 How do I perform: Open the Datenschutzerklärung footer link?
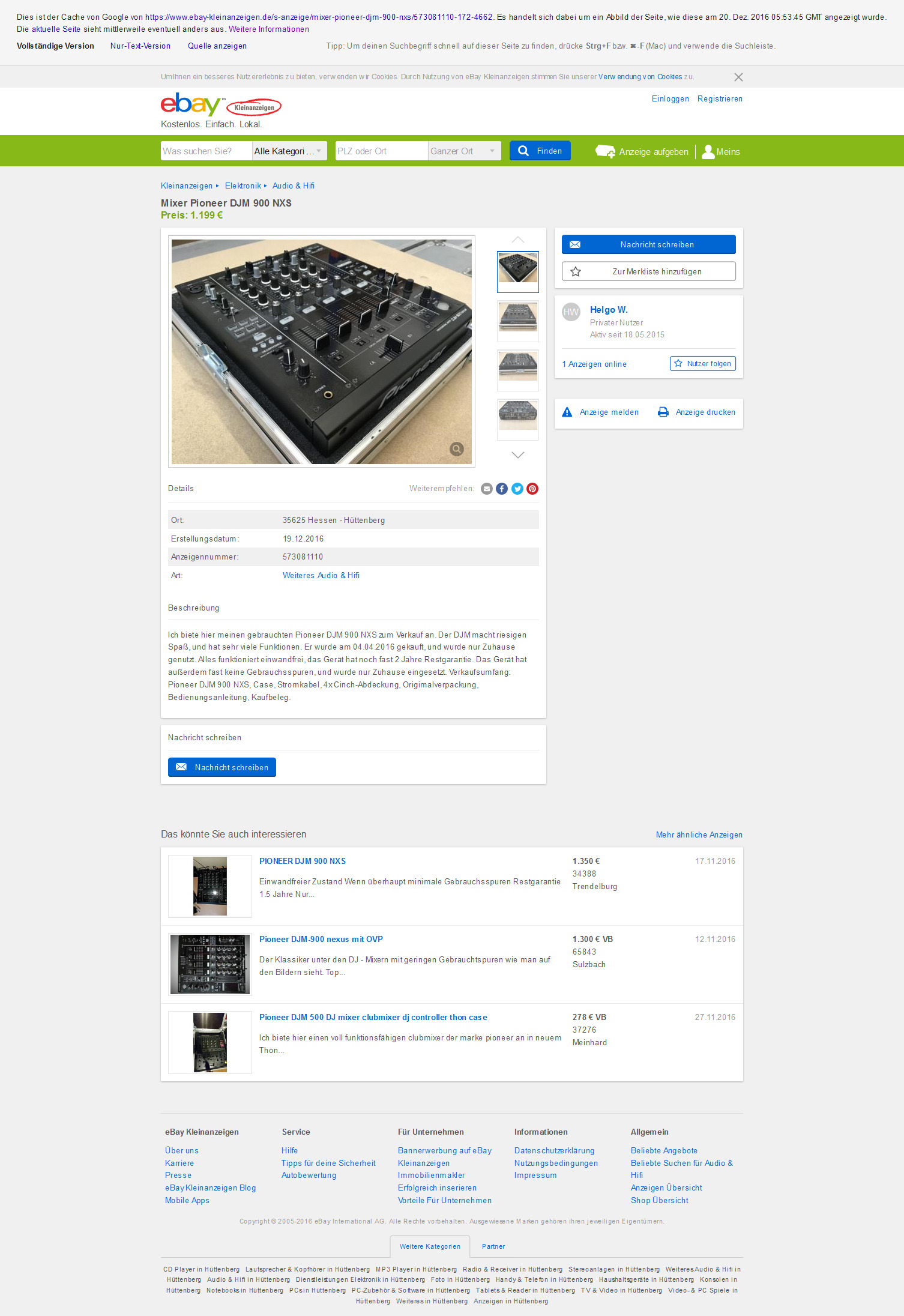click(555, 1150)
